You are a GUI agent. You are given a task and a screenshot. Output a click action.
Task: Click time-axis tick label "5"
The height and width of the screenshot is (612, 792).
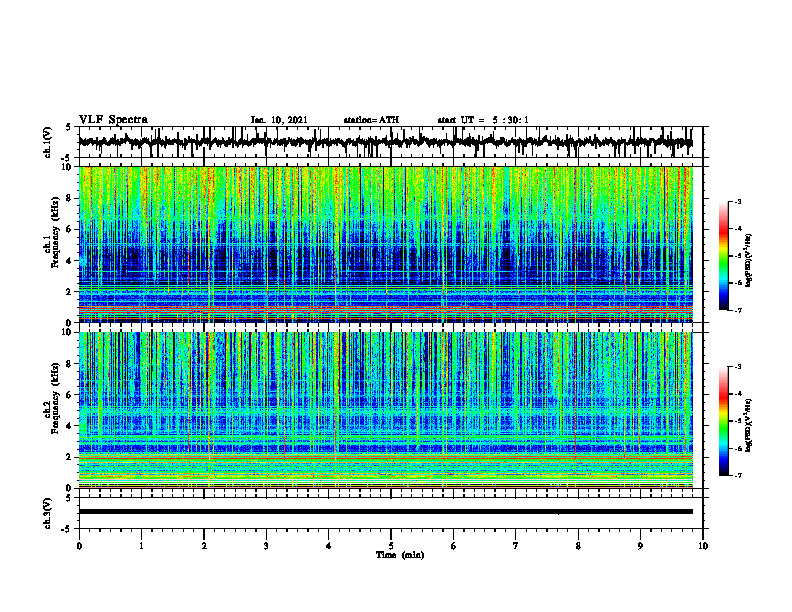pos(391,546)
